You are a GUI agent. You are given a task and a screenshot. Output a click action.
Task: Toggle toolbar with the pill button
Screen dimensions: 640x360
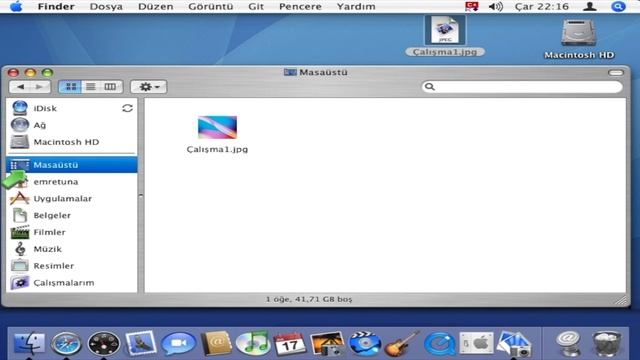(x=616, y=73)
